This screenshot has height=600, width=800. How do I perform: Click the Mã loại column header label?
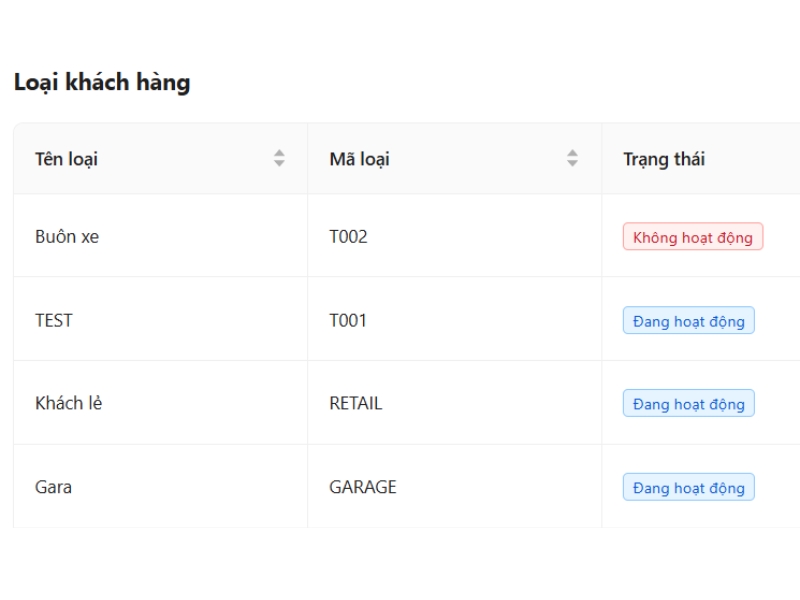coord(359,159)
